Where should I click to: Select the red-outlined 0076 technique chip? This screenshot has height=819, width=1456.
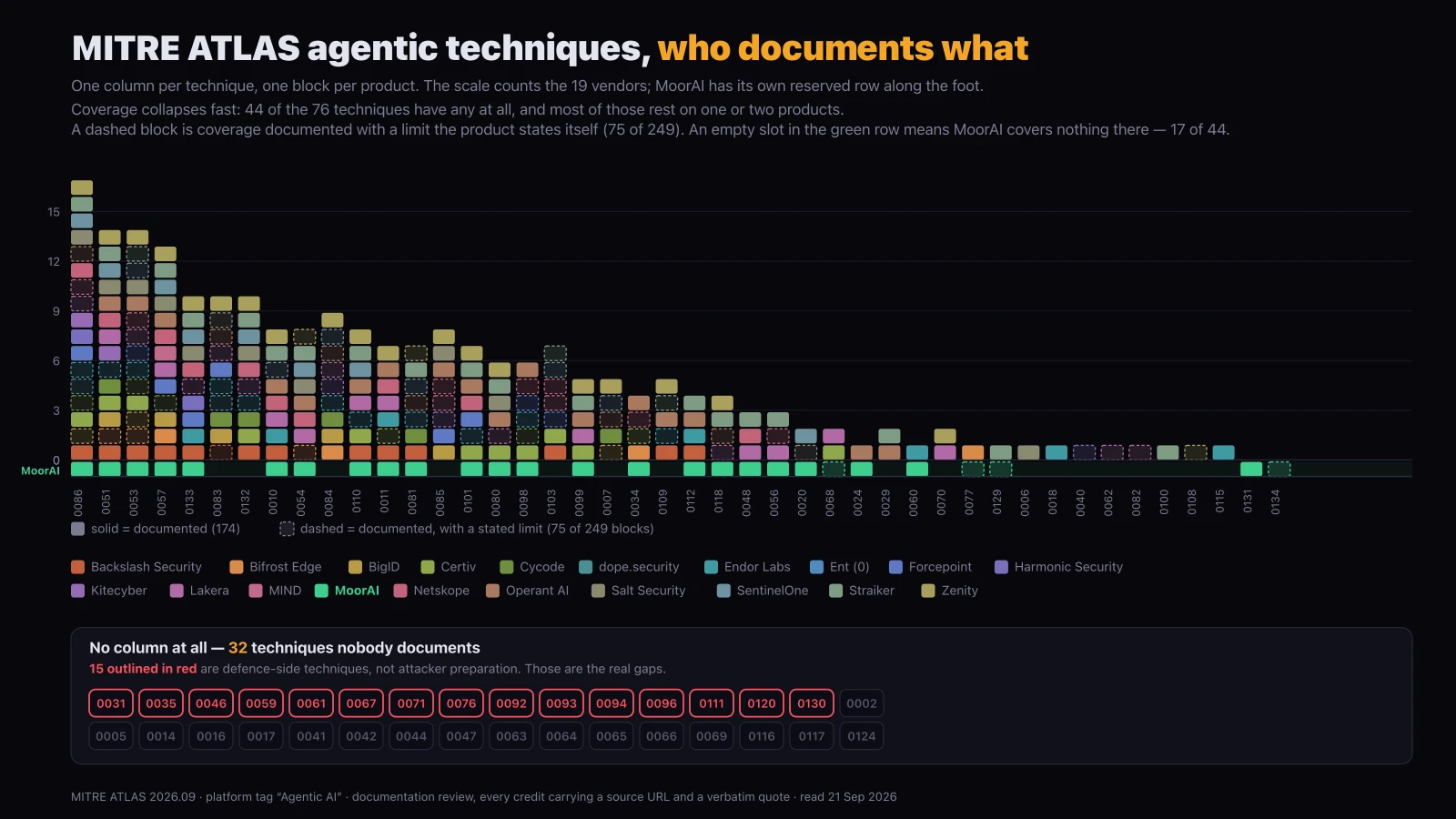coord(461,703)
